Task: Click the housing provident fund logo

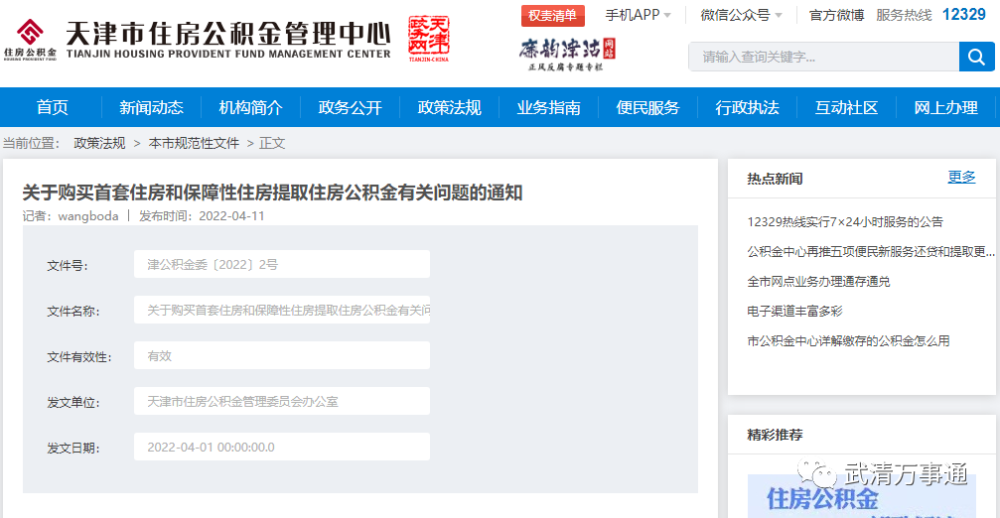Action: [x=29, y=39]
